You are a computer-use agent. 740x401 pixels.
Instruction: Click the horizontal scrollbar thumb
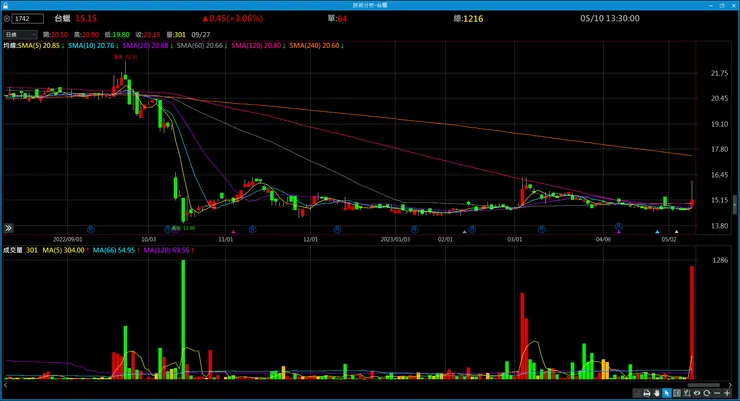(x=704, y=385)
